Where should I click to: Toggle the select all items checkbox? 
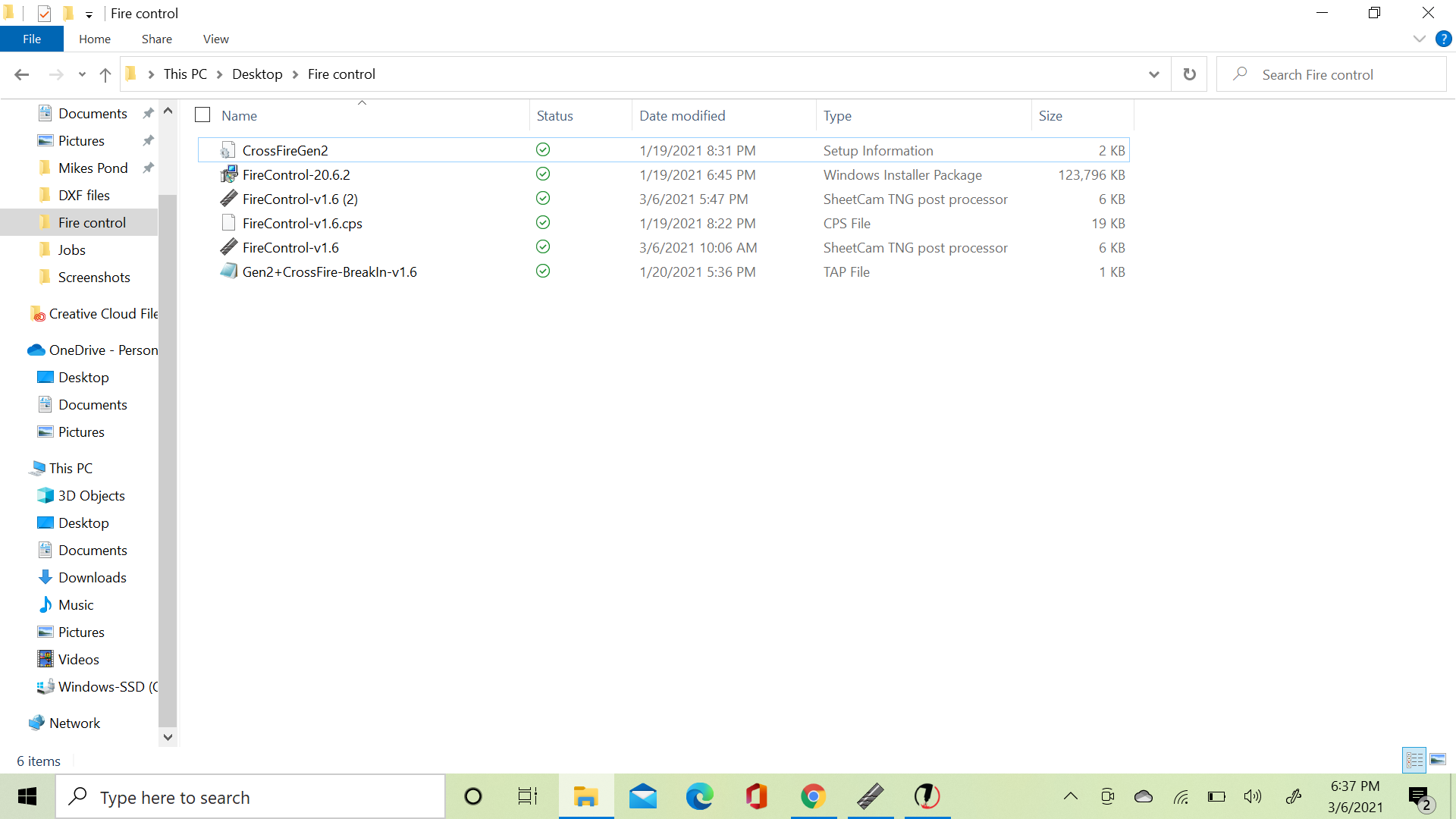click(202, 115)
